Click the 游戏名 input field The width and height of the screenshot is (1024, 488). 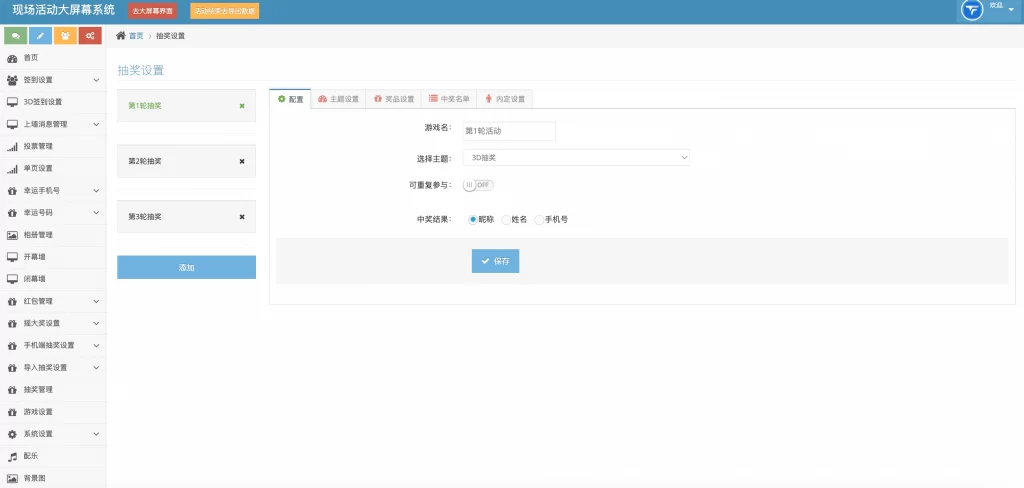509,131
